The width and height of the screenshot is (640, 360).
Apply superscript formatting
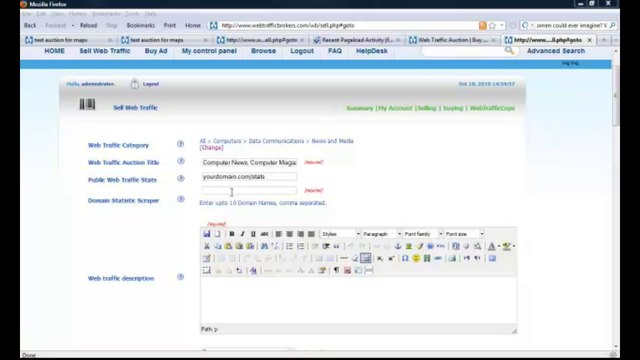[x=391, y=258]
